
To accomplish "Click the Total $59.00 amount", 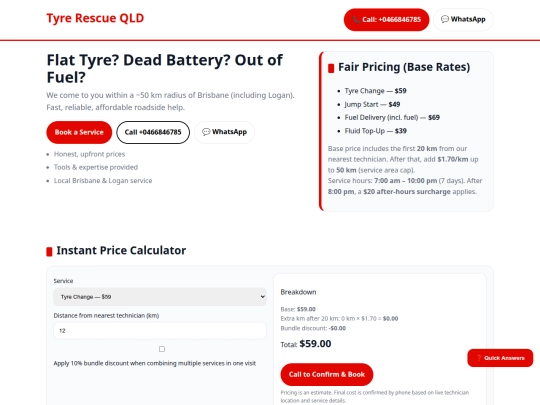I will click(x=315, y=344).
